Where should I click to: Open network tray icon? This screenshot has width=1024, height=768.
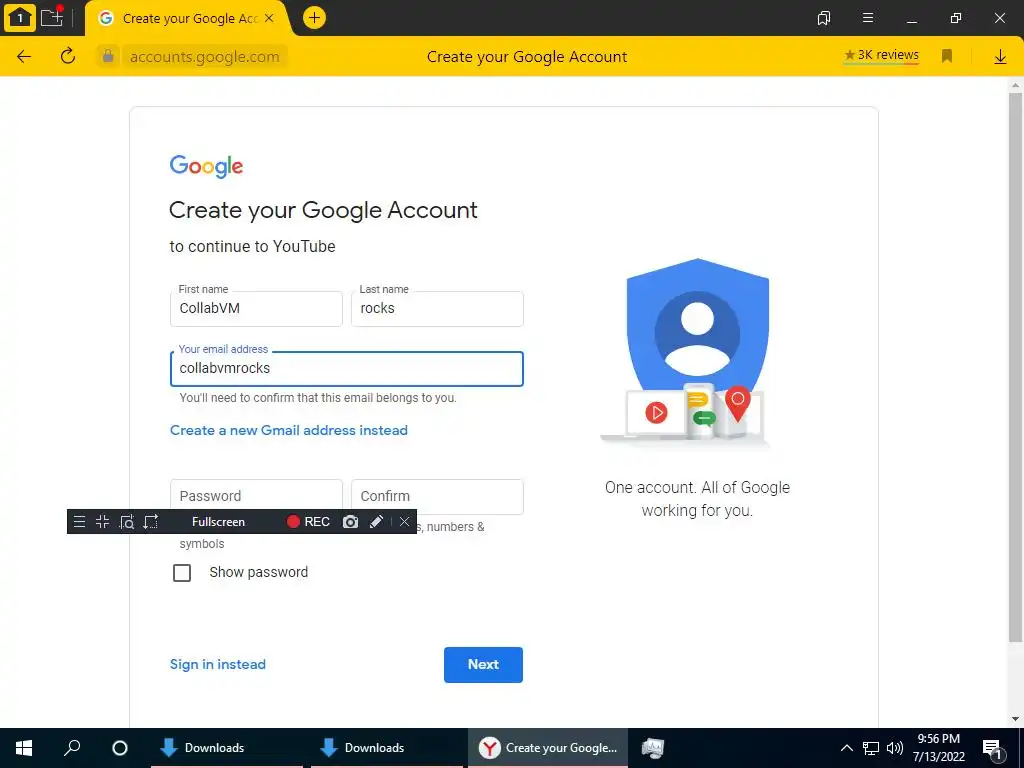point(871,748)
